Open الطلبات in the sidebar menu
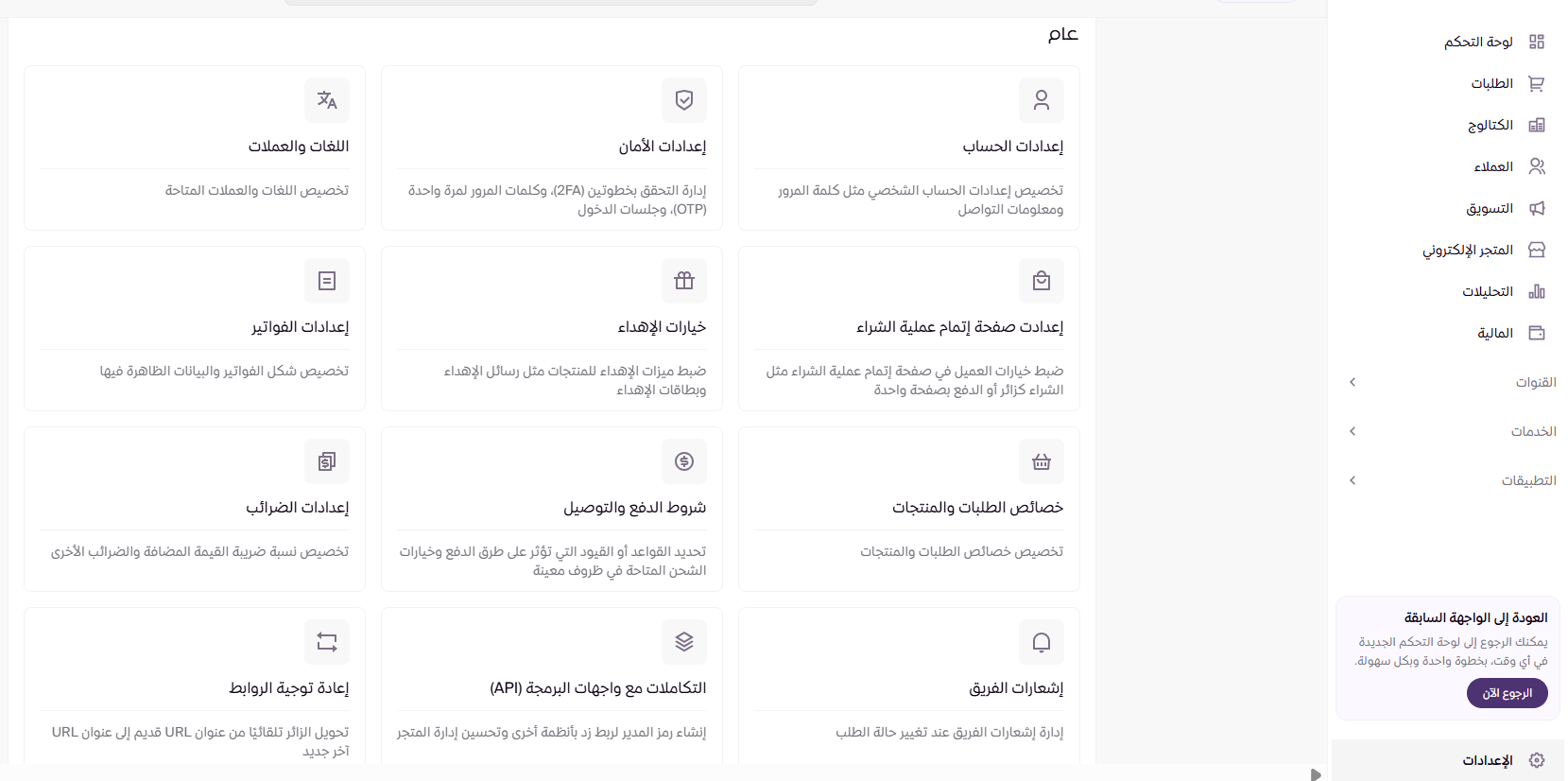The image size is (1568, 781). pos(1492,83)
